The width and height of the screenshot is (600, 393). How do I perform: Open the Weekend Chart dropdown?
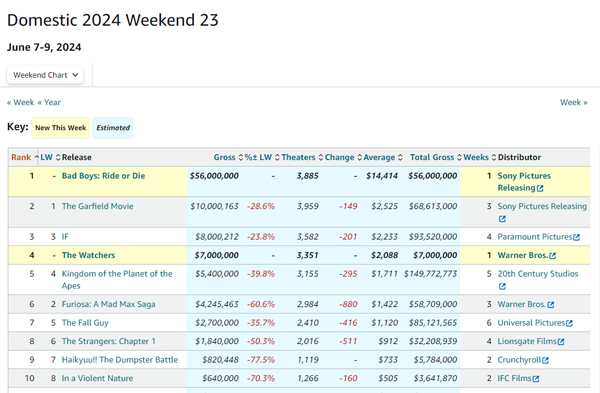click(x=45, y=75)
